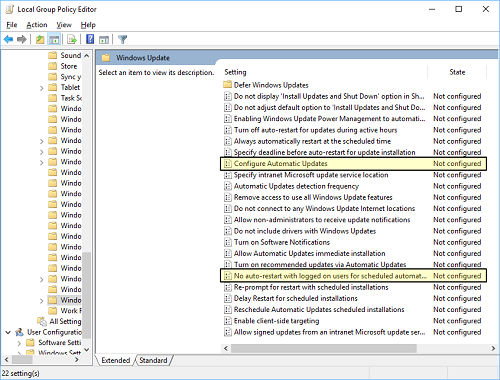The width and height of the screenshot is (500, 380).
Task: Toggle the Show/Hide Action Pane icon
Action: point(104,40)
